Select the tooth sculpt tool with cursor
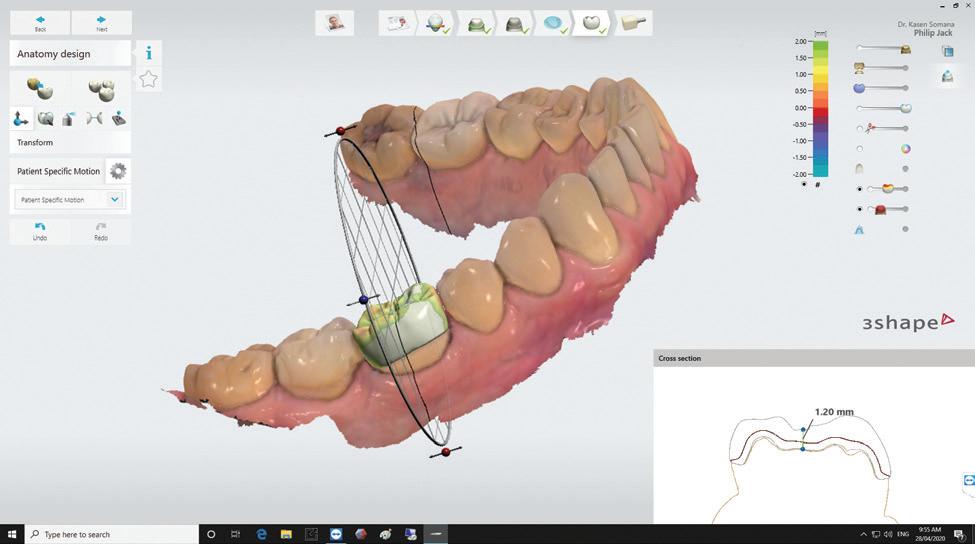Screen dimensions: 975x544 pyautogui.click(x=45, y=118)
